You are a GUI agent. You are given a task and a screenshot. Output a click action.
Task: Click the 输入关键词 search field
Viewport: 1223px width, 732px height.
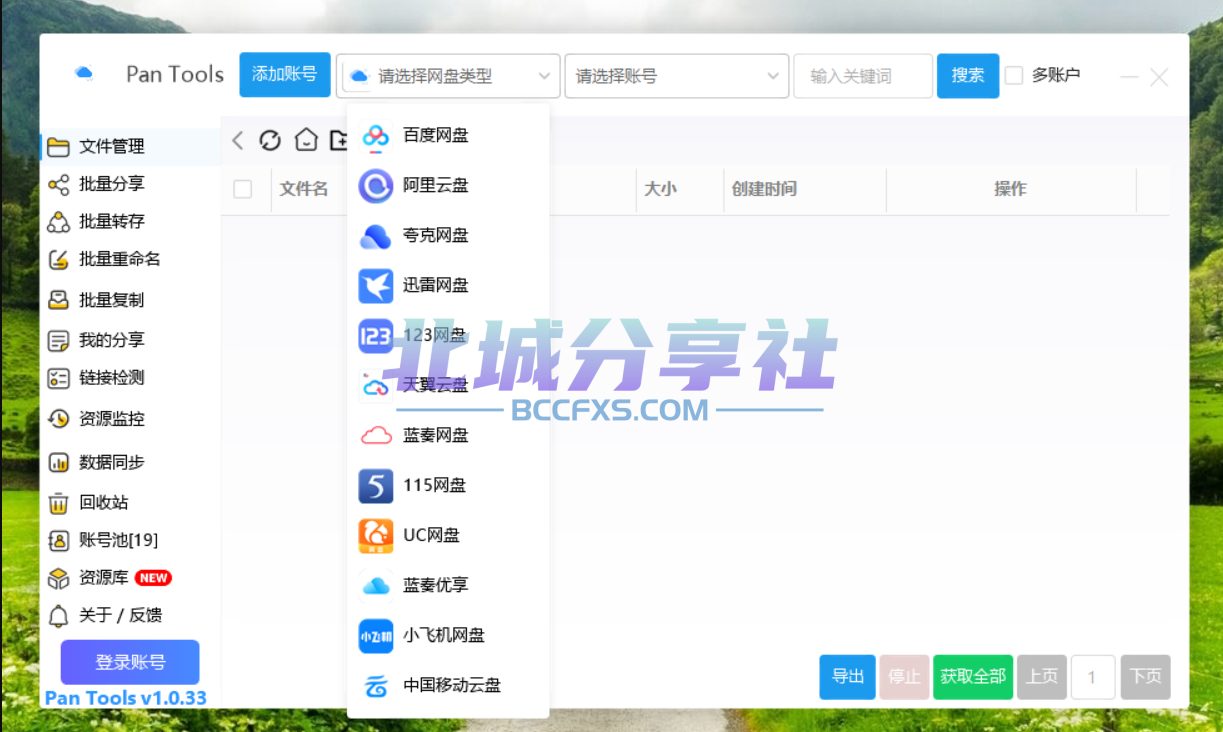863,76
